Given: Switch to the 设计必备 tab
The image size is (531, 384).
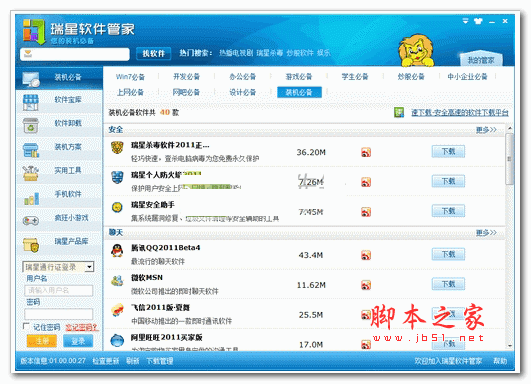Looking at the screenshot, I should point(242,92).
